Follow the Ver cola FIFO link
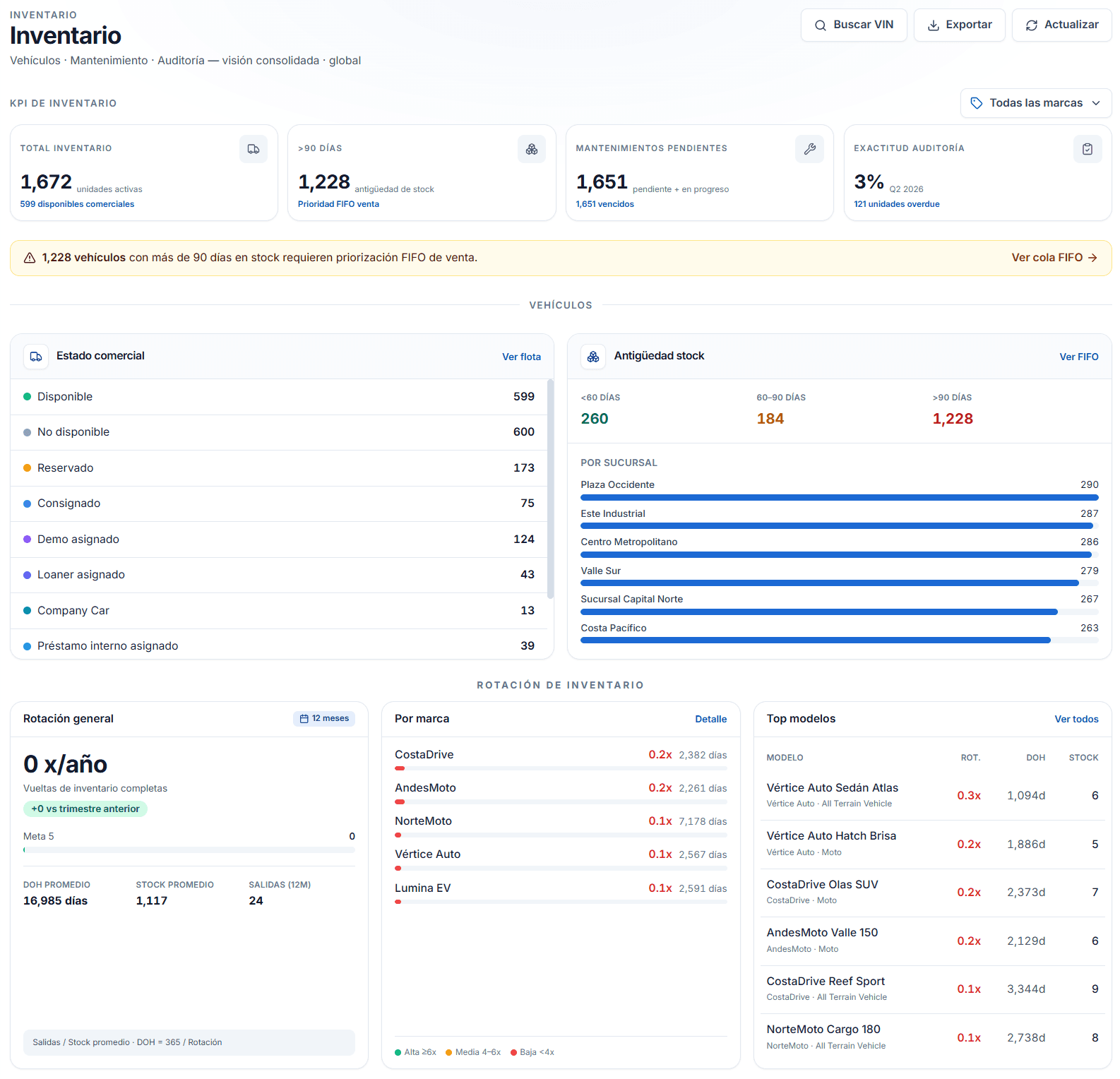Image resolution: width=1120 pixels, height=1079 pixels. click(x=1054, y=258)
